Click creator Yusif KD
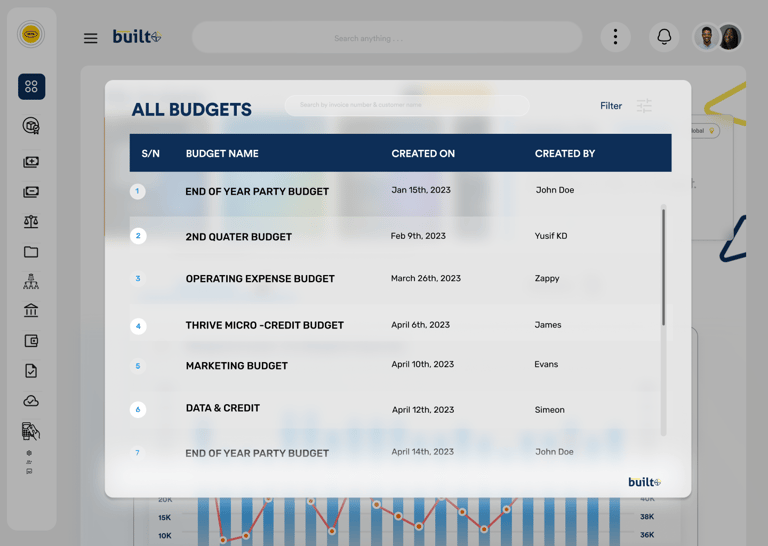Image resolution: width=768 pixels, height=546 pixels. (x=551, y=236)
